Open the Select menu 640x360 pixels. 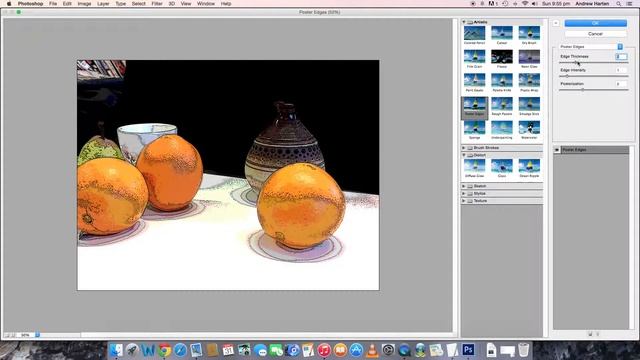pyautogui.click(x=138, y=4)
